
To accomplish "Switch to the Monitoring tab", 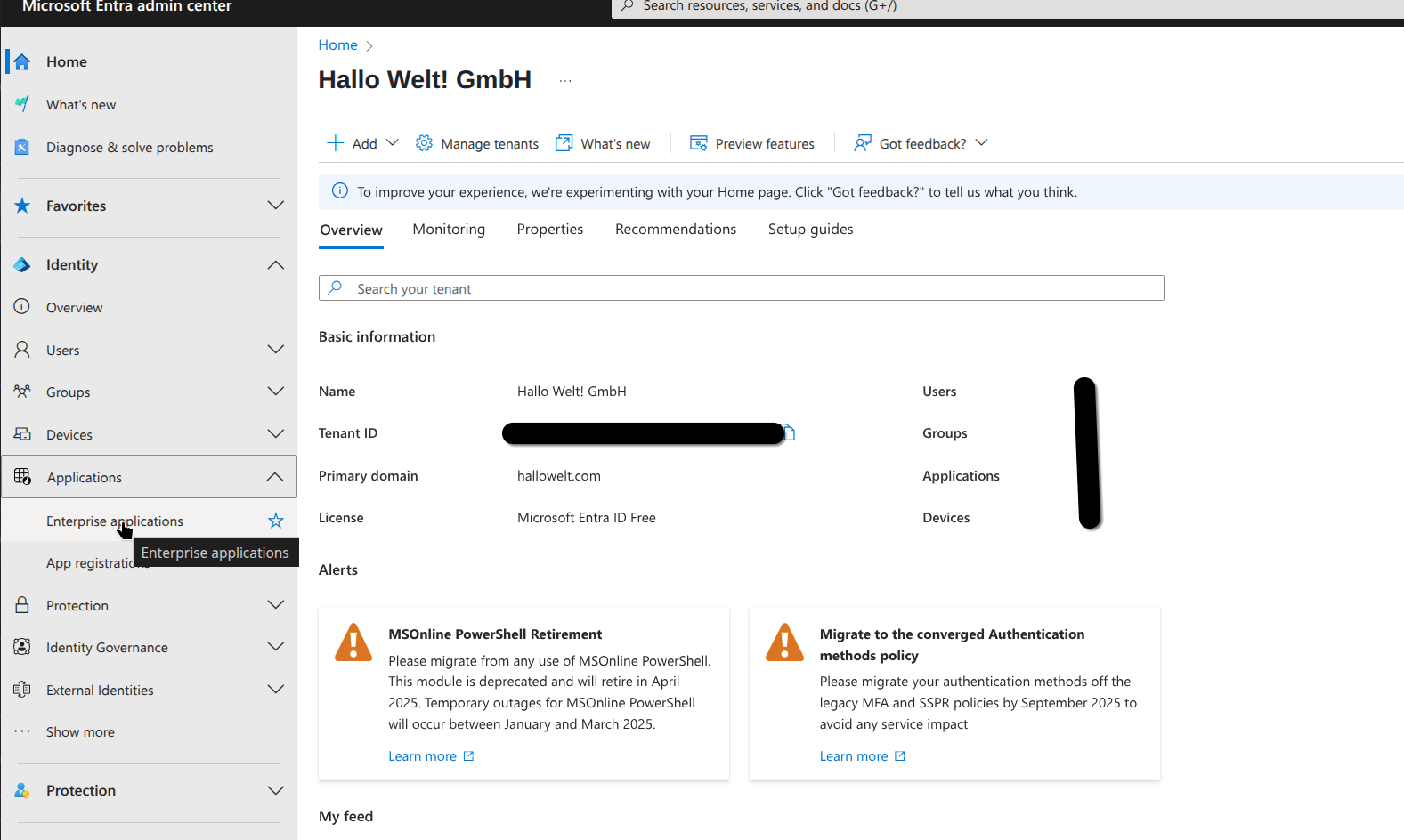I will tap(449, 230).
